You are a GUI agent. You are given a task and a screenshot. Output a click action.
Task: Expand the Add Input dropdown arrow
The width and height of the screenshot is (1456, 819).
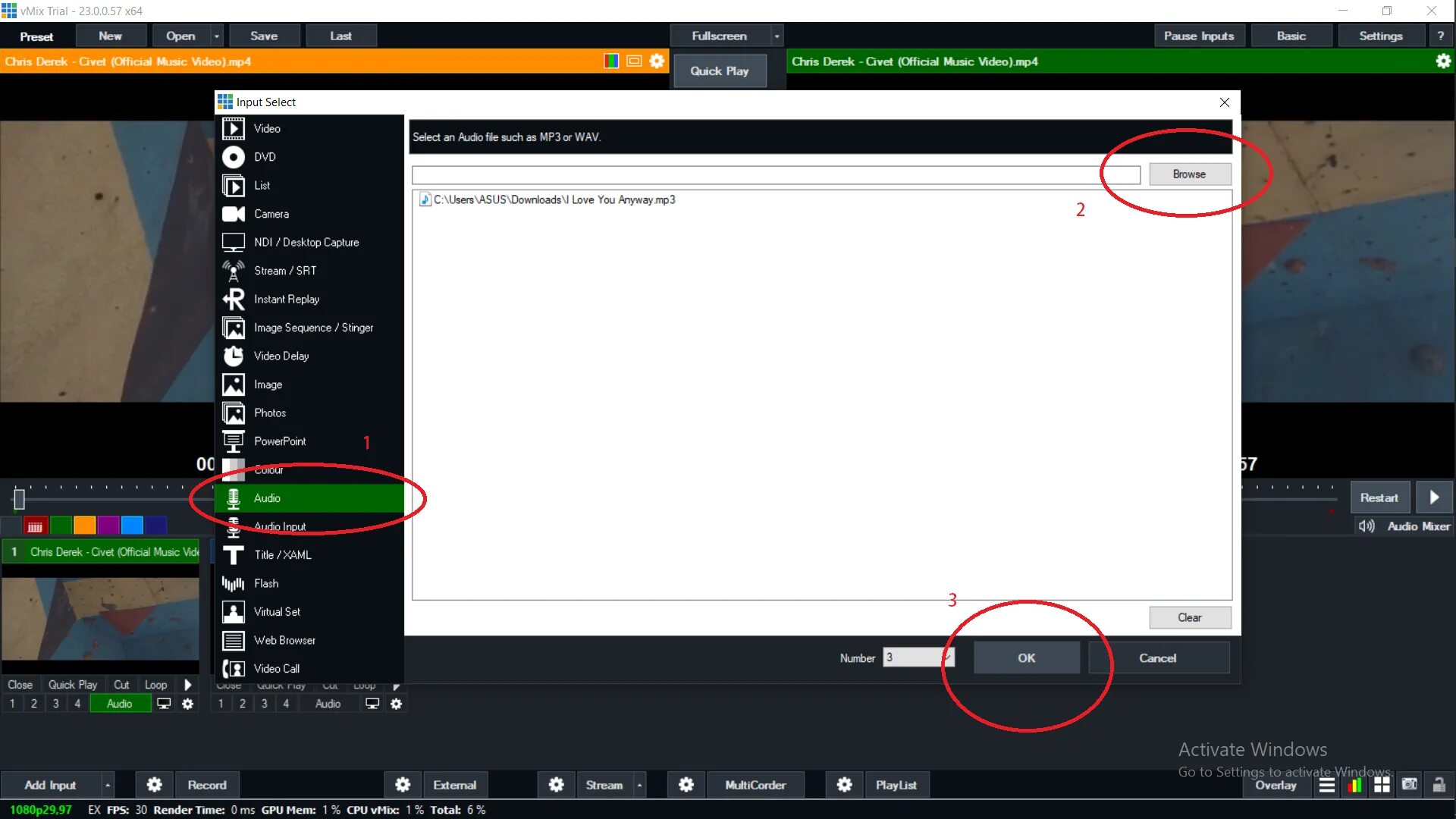coord(108,786)
